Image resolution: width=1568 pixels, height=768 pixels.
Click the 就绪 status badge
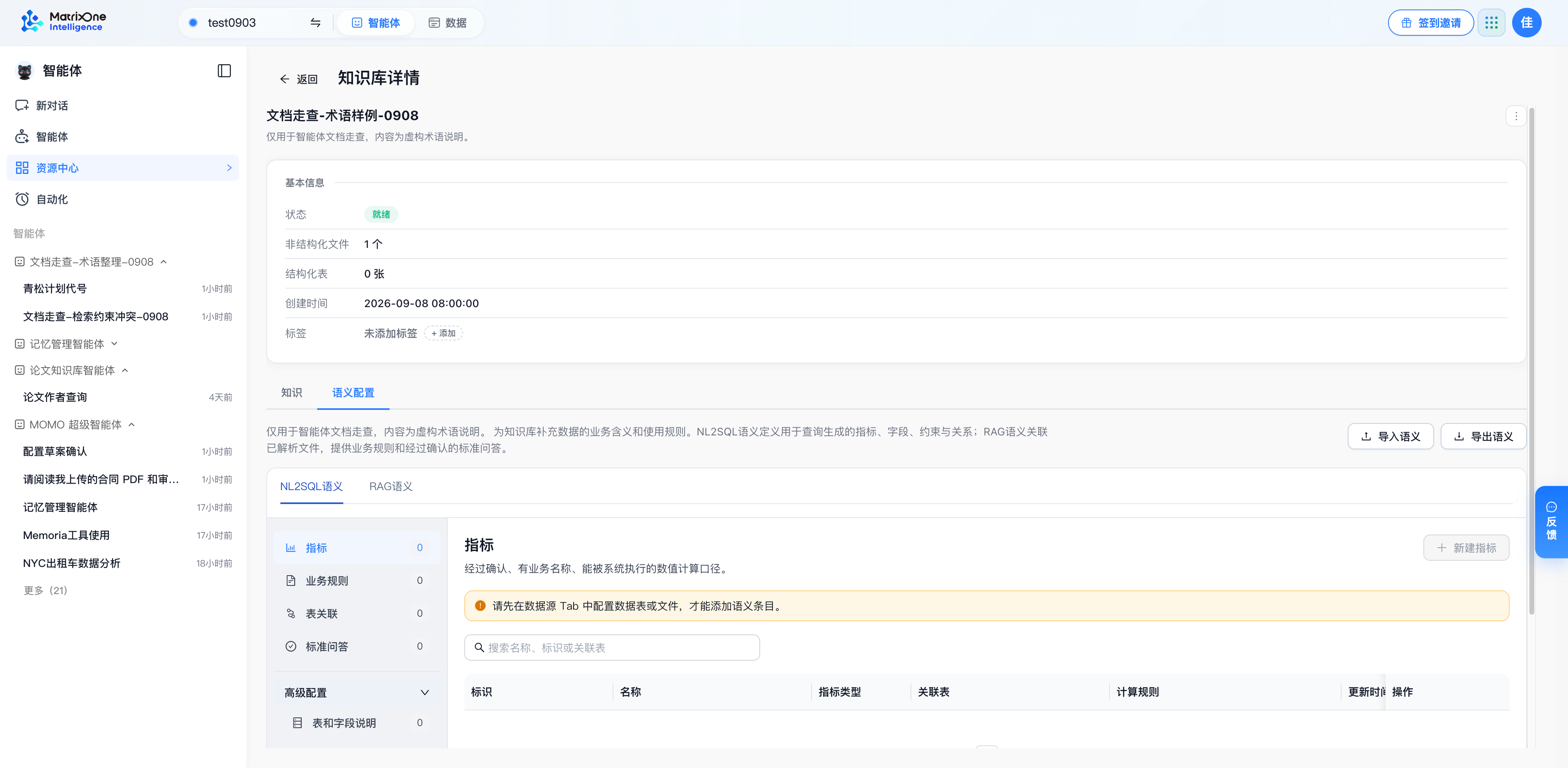point(381,214)
